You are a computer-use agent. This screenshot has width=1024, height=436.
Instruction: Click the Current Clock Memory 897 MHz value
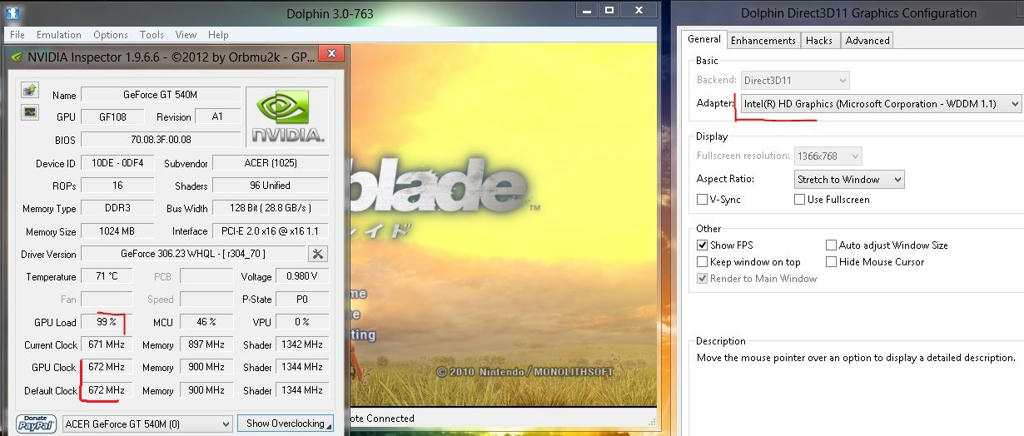tap(206, 345)
